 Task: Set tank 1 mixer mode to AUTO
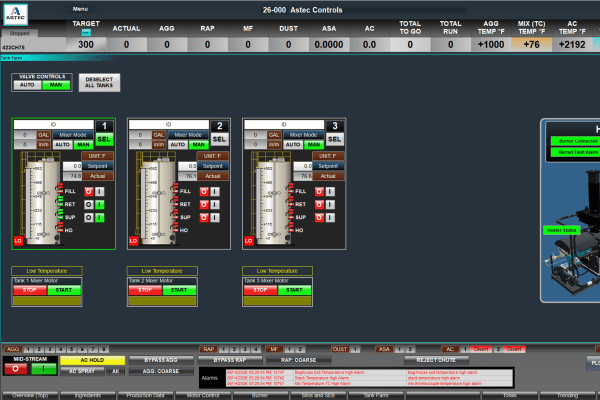click(62, 145)
